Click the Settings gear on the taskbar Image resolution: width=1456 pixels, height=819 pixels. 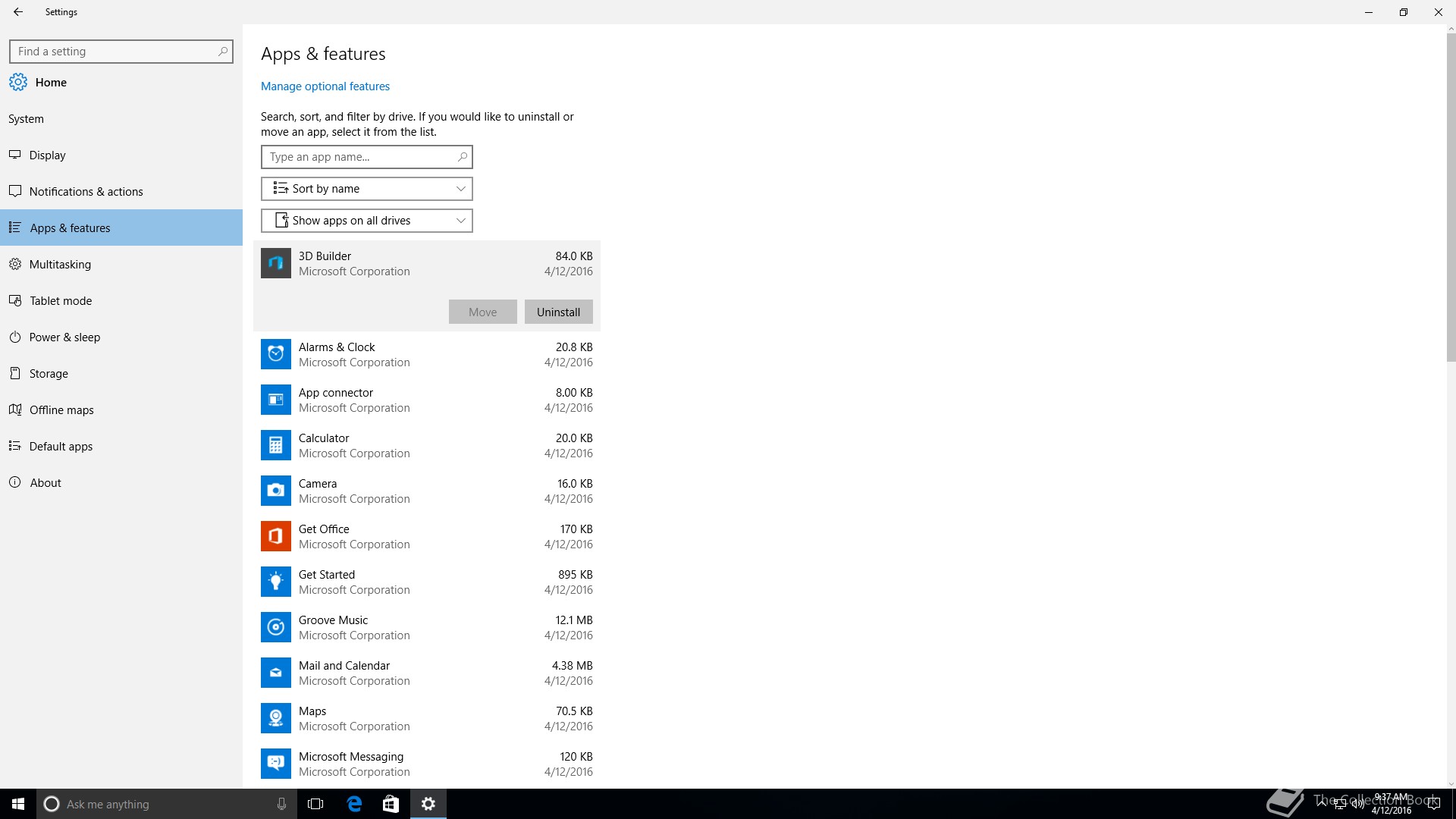click(428, 804)
